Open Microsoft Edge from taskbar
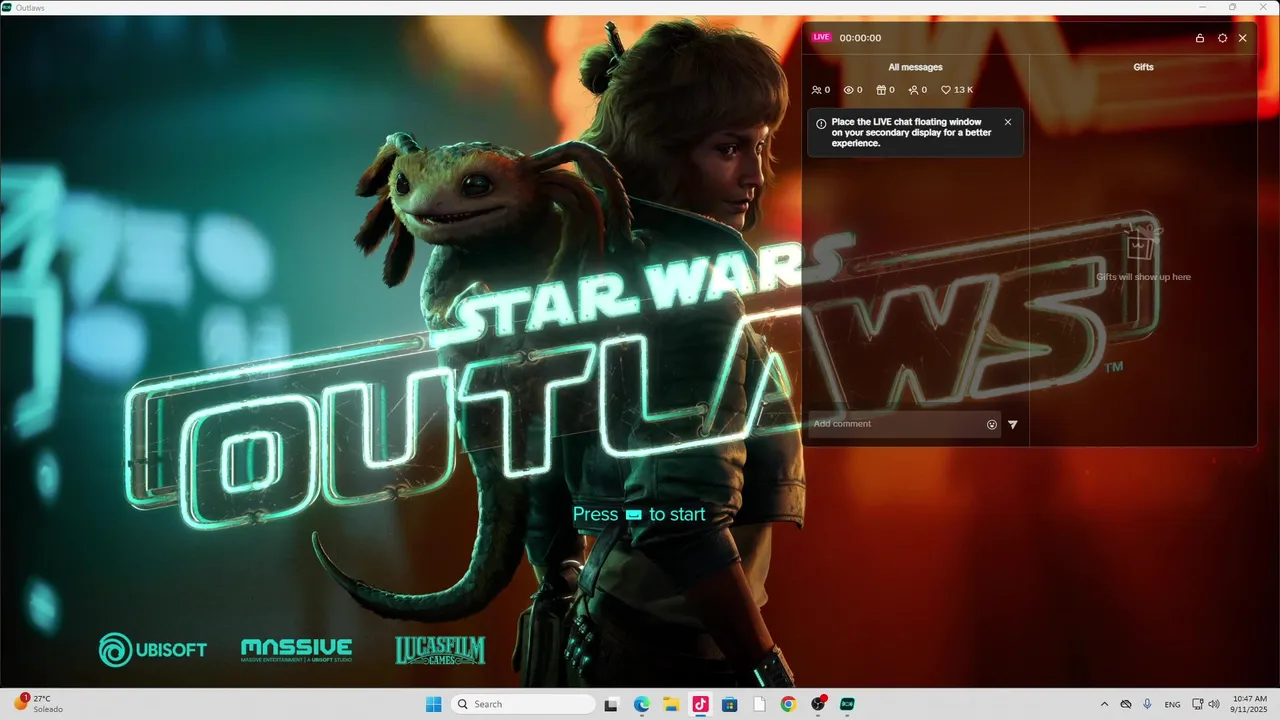 pos(641,704)
